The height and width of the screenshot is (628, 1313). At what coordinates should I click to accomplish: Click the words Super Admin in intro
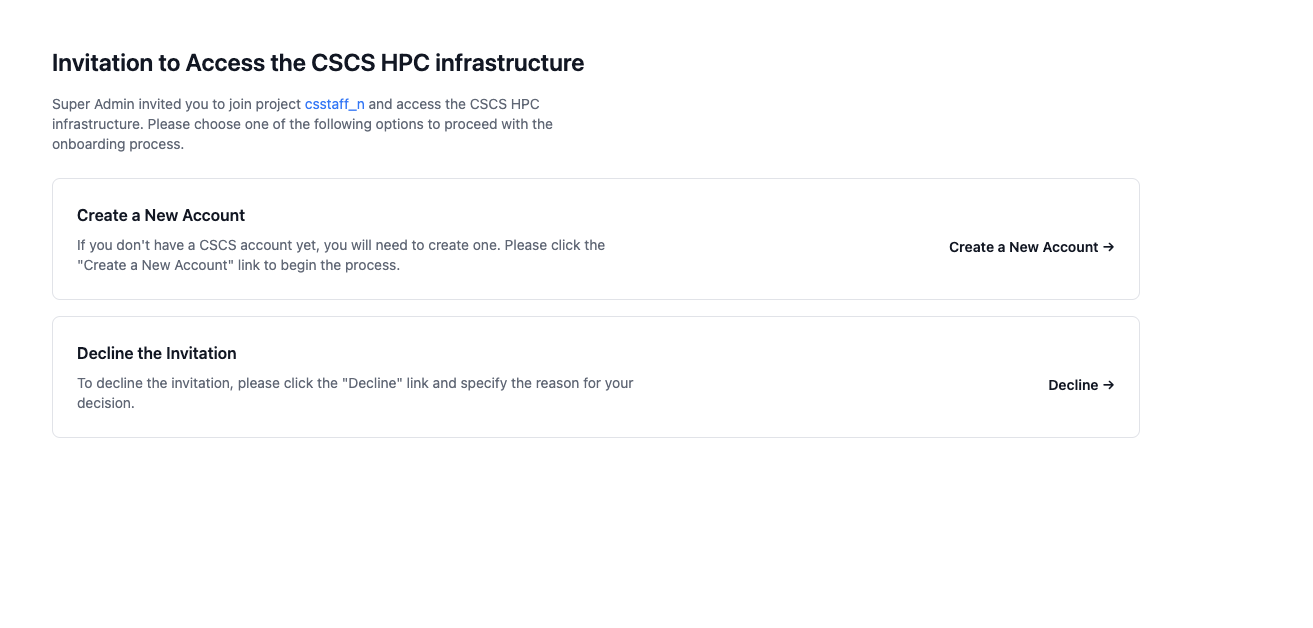tap(93, 104)
